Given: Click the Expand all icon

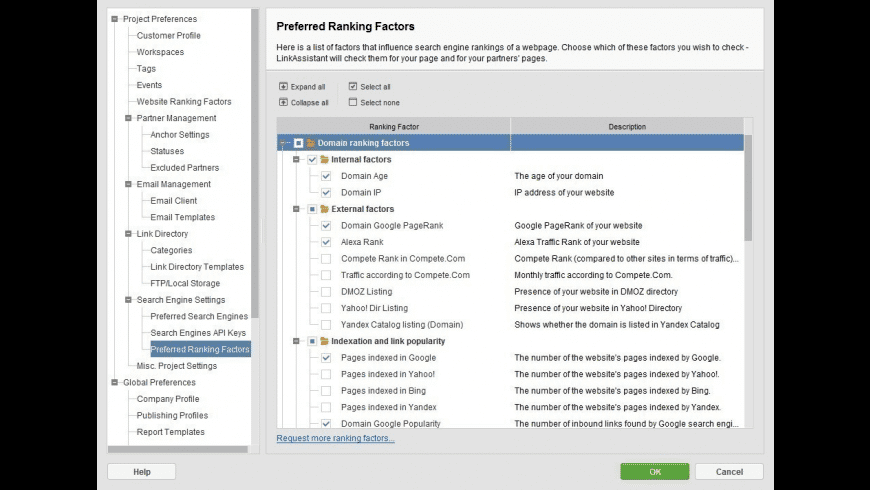Looking at the screenshot, I should 284,87.
